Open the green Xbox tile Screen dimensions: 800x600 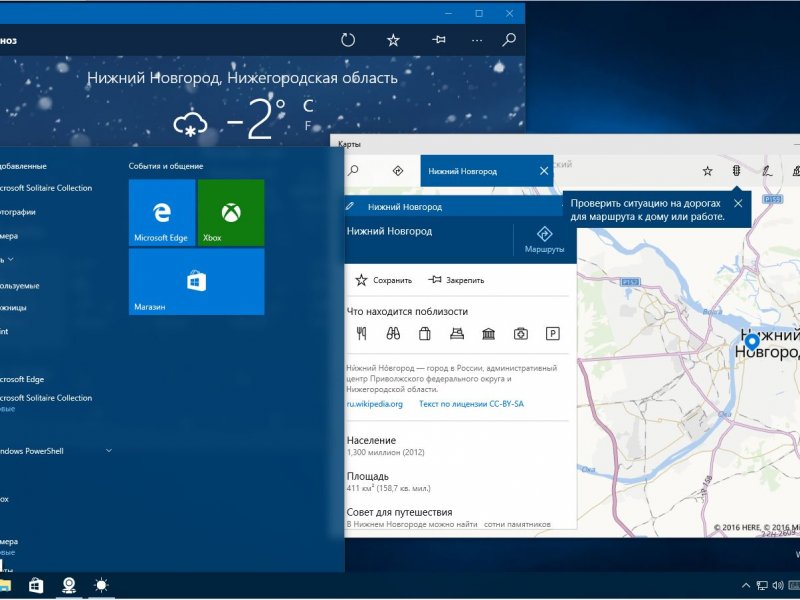[231, 213]
